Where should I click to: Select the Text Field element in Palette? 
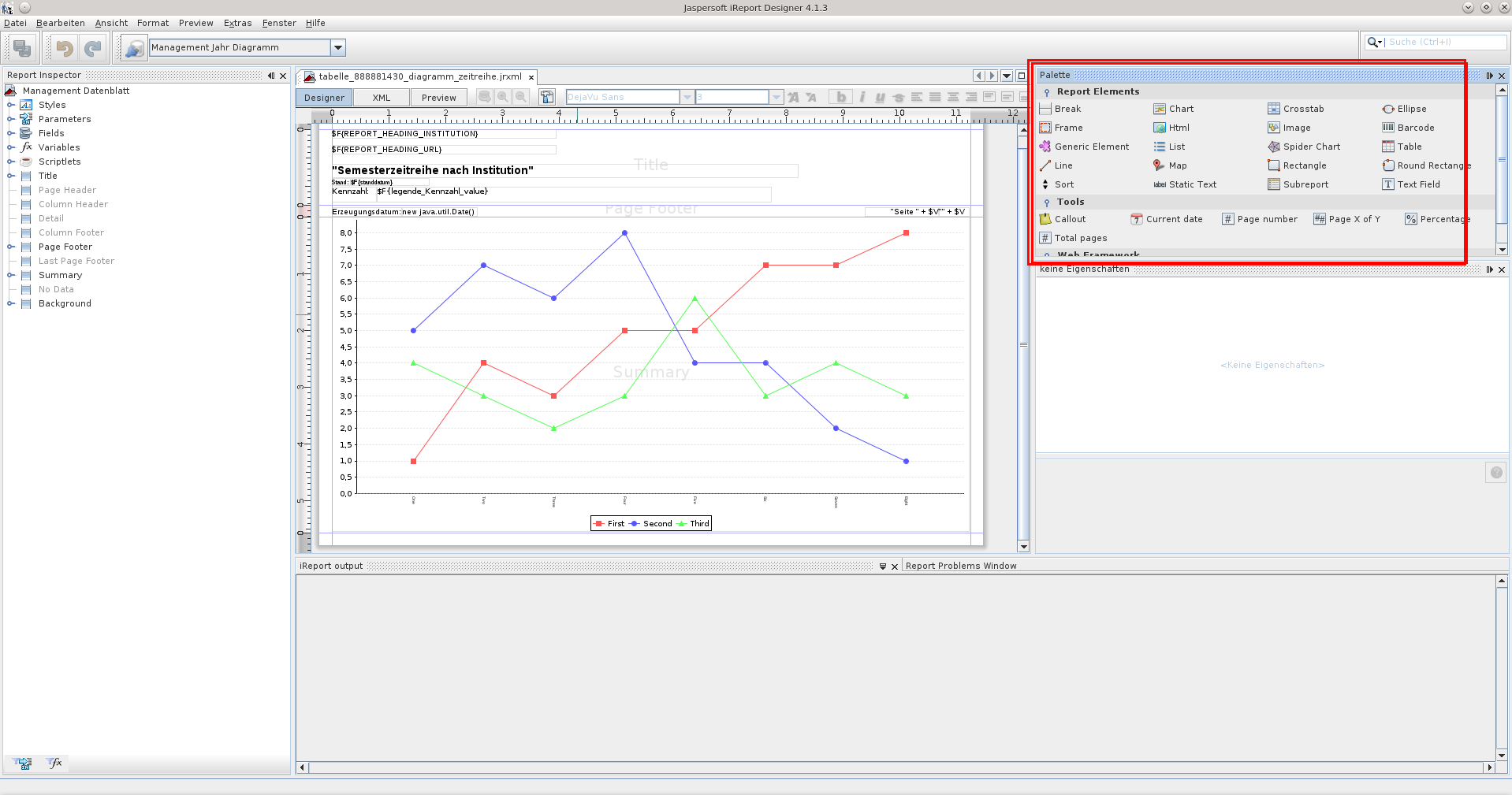tap(1411, 184)
